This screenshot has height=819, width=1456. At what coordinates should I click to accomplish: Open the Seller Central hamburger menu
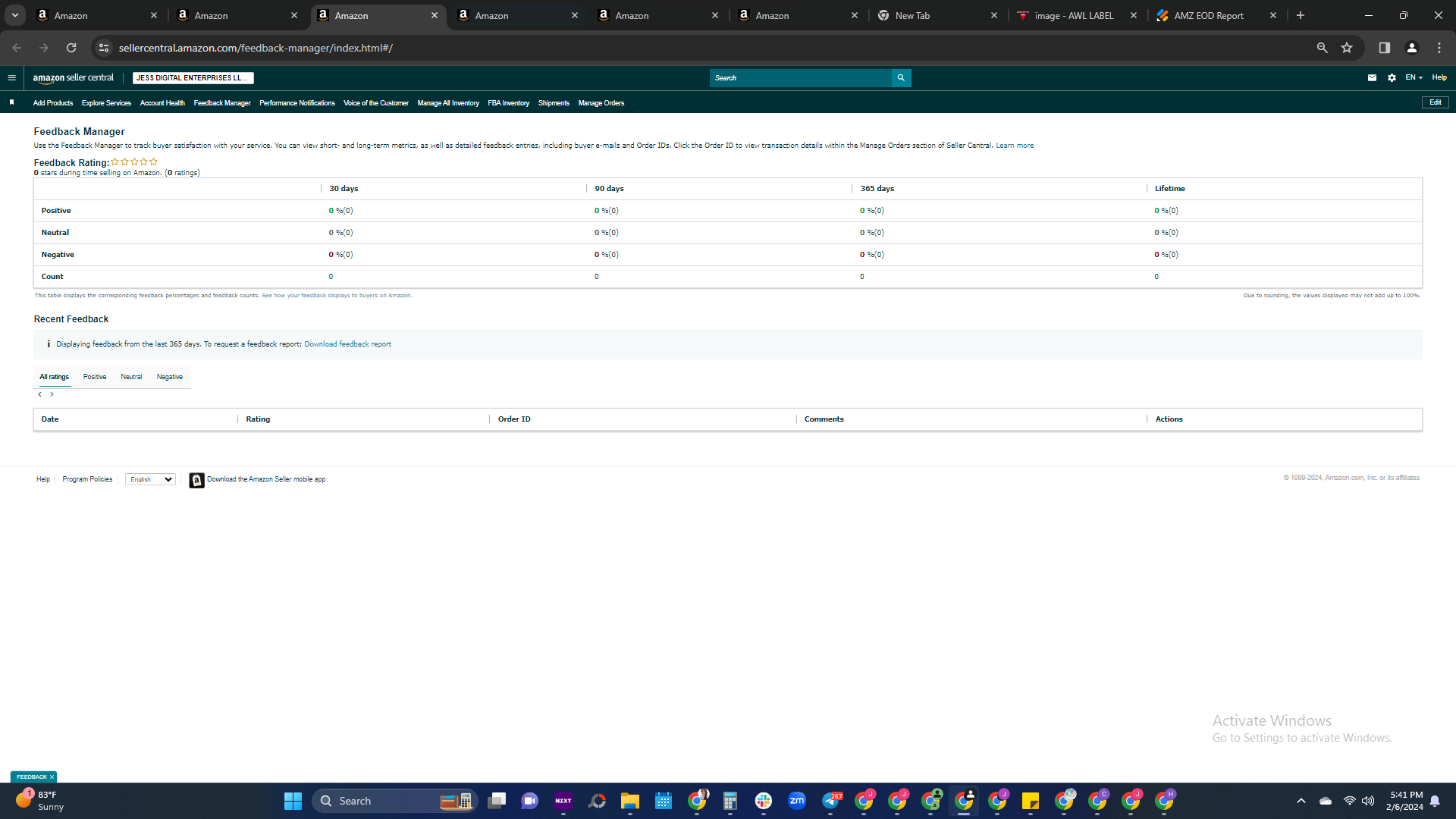[x=11, y=77]
